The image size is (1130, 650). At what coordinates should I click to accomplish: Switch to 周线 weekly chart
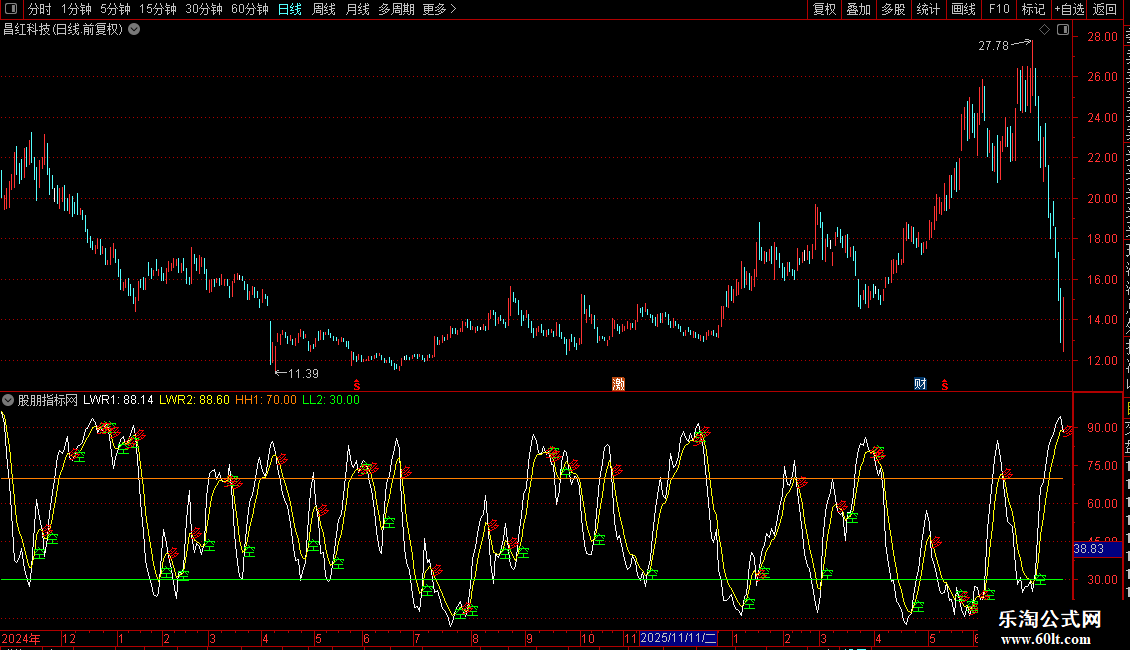coord(324,9)
